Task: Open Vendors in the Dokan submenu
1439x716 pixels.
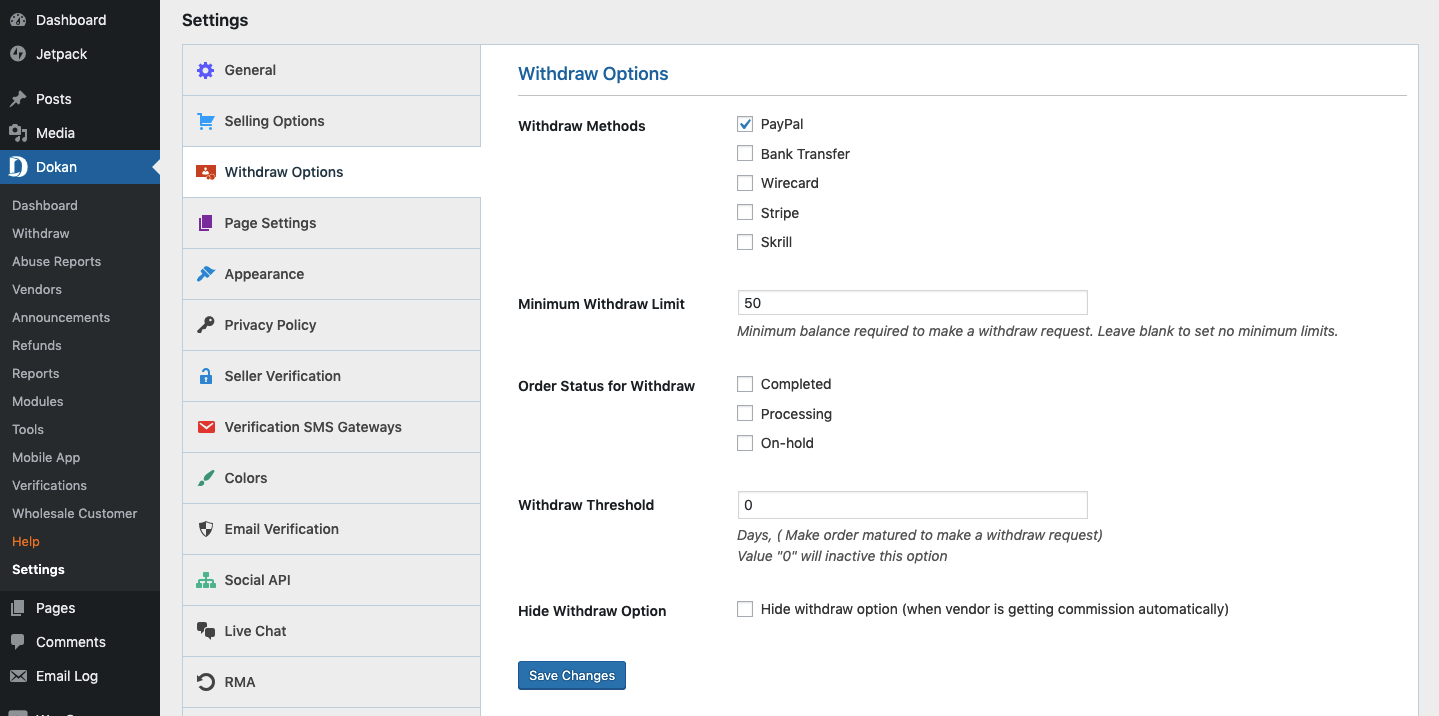Action: [x=37, y=289]
